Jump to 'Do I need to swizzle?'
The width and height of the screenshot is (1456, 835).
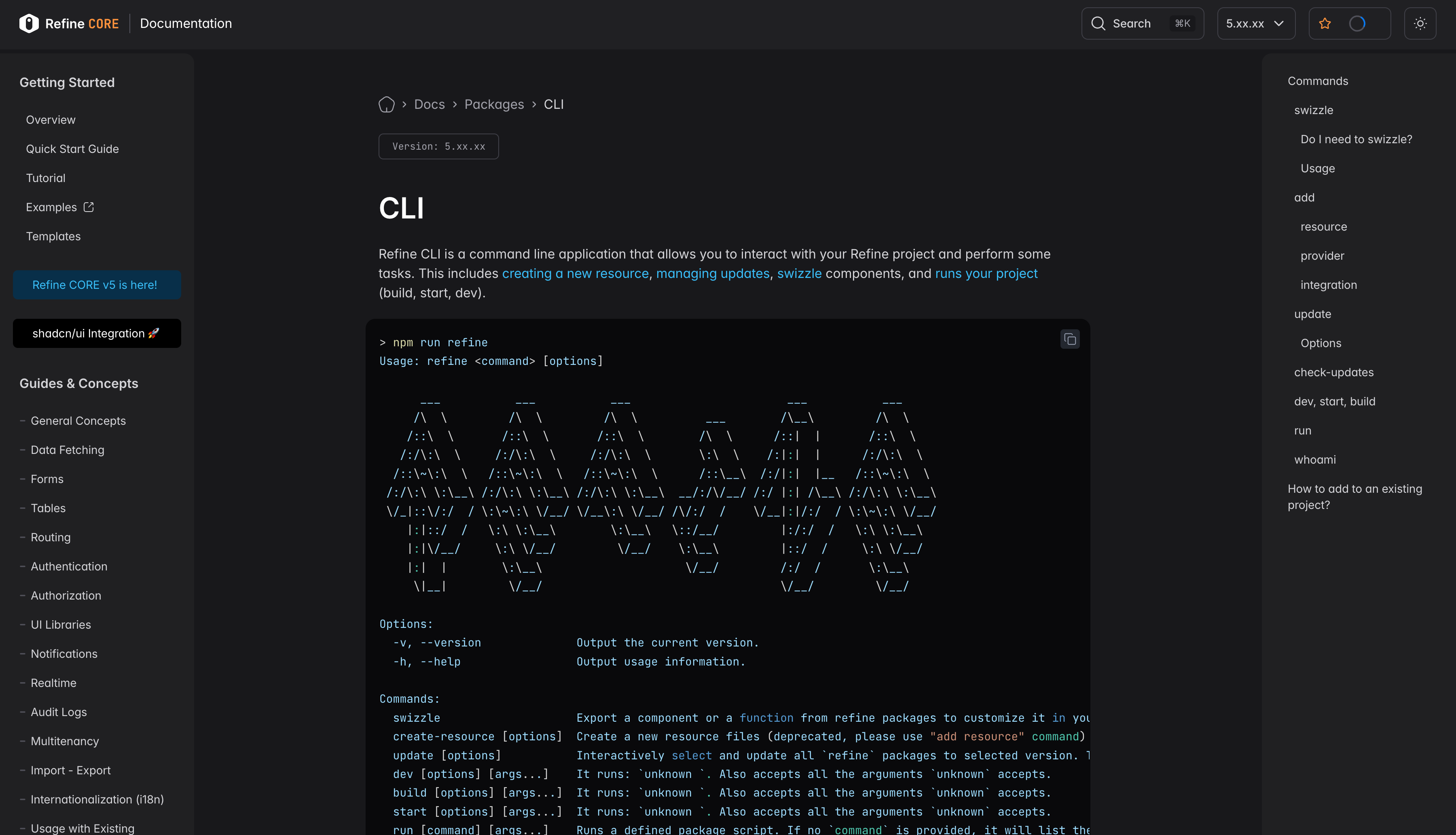[x=1356, y=139]
